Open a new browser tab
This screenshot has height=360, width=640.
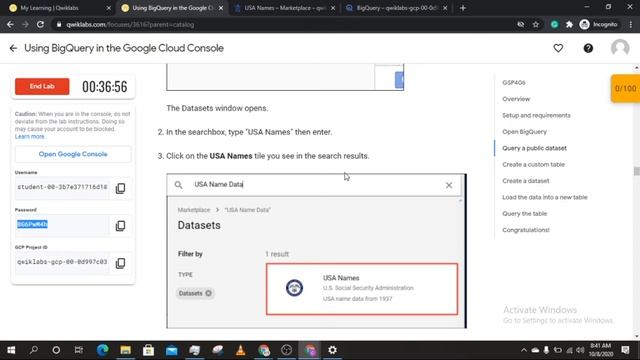click(463, 8)
